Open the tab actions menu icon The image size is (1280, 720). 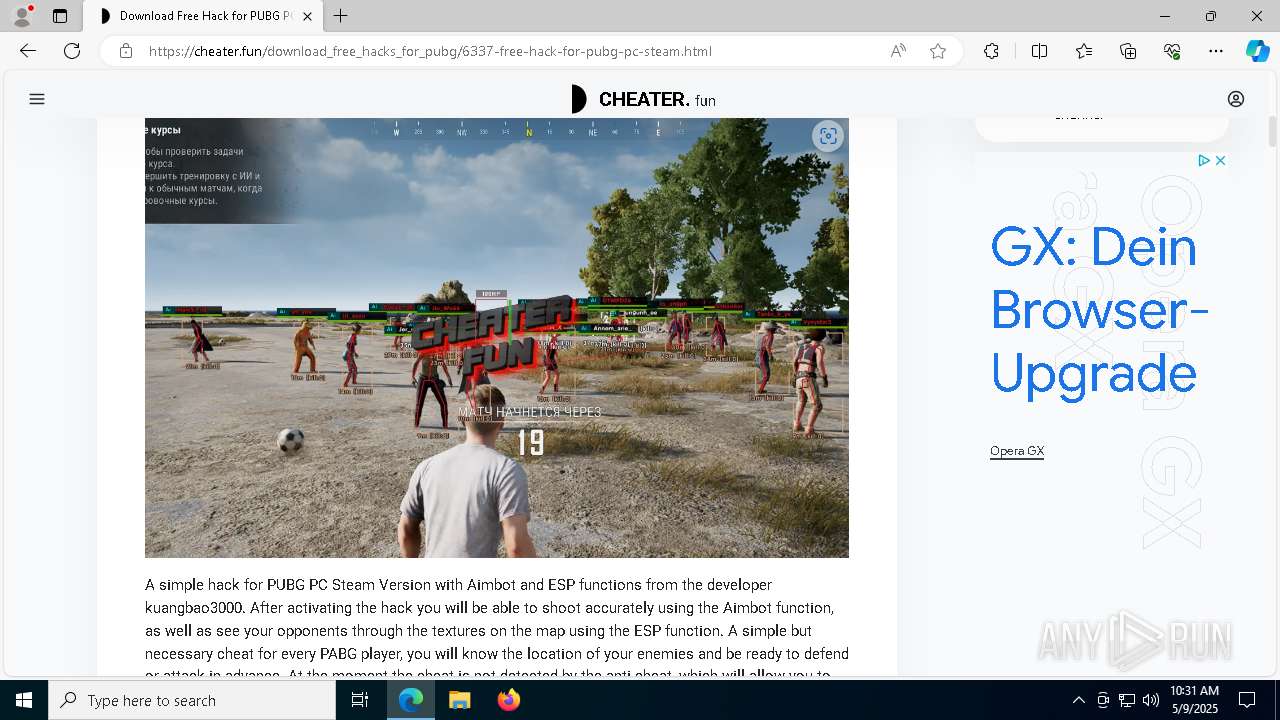(x=60, y=16)
